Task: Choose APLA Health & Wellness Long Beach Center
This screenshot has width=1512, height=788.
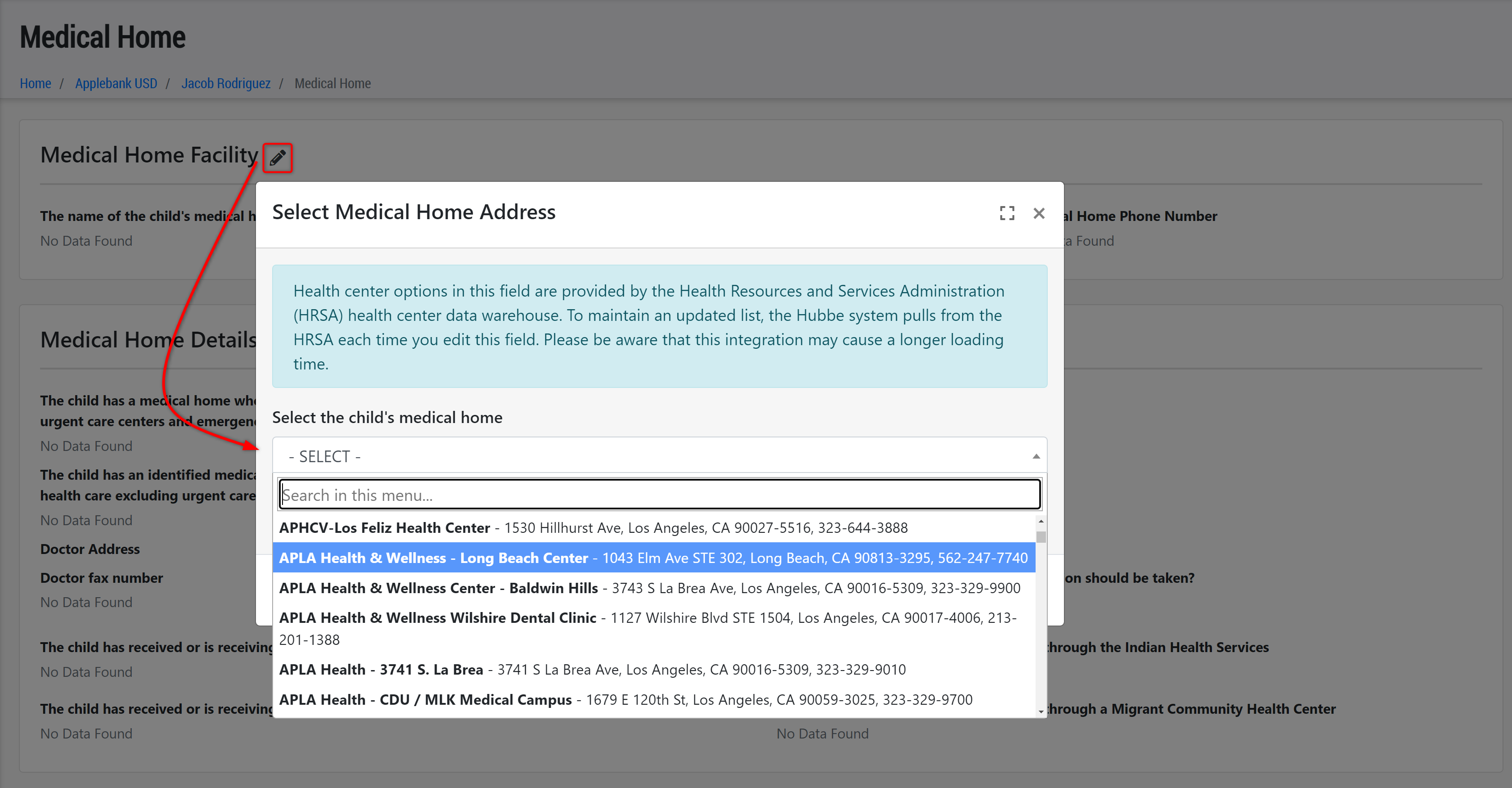Action: tap(653, 558)
